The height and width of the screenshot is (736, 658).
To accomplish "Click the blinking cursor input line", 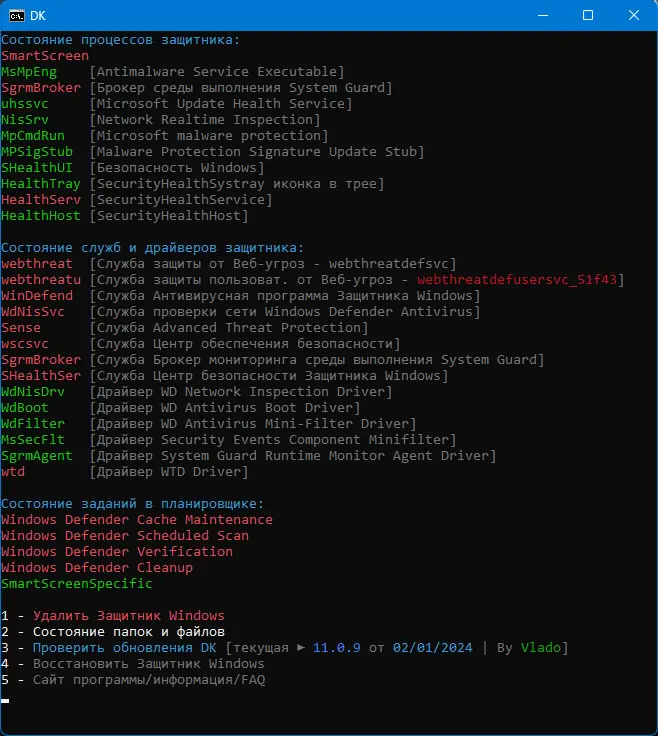I will click(6, 700).
